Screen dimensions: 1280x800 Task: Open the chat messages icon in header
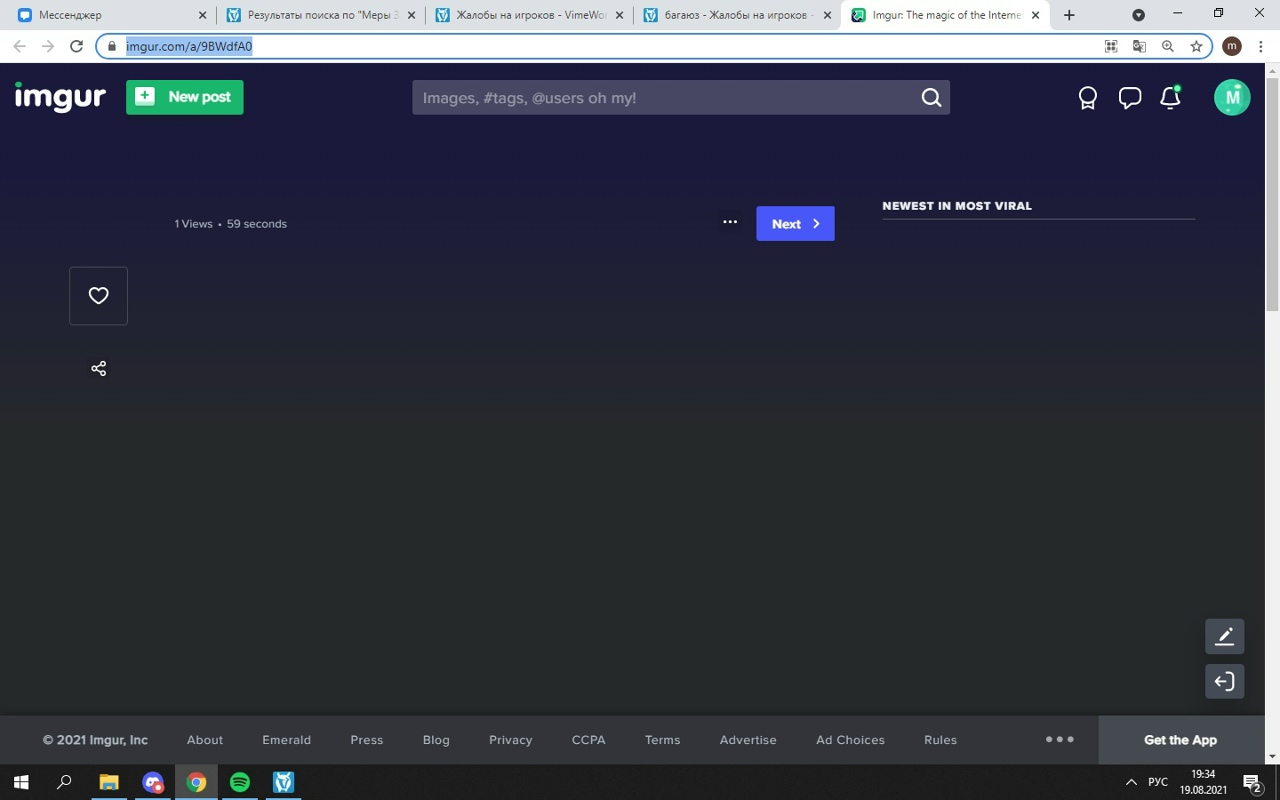pos(1129,98)
